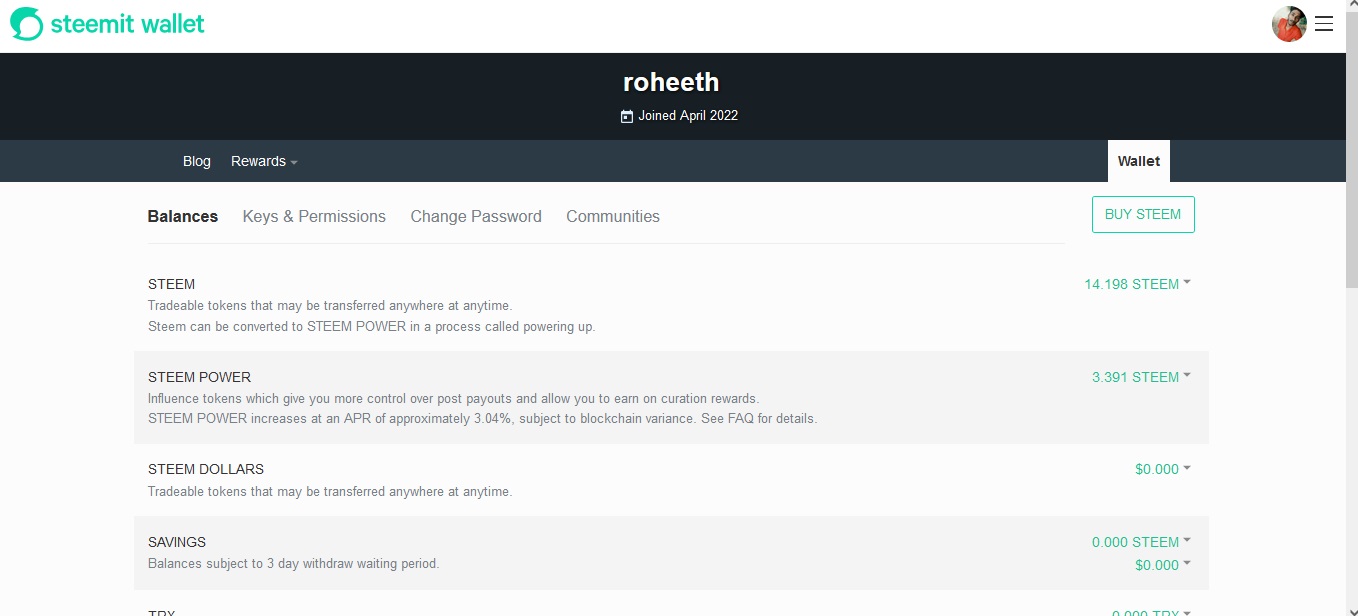Open the Blog menu item
Screen dimensions: 1358x616
pos(197,161)
